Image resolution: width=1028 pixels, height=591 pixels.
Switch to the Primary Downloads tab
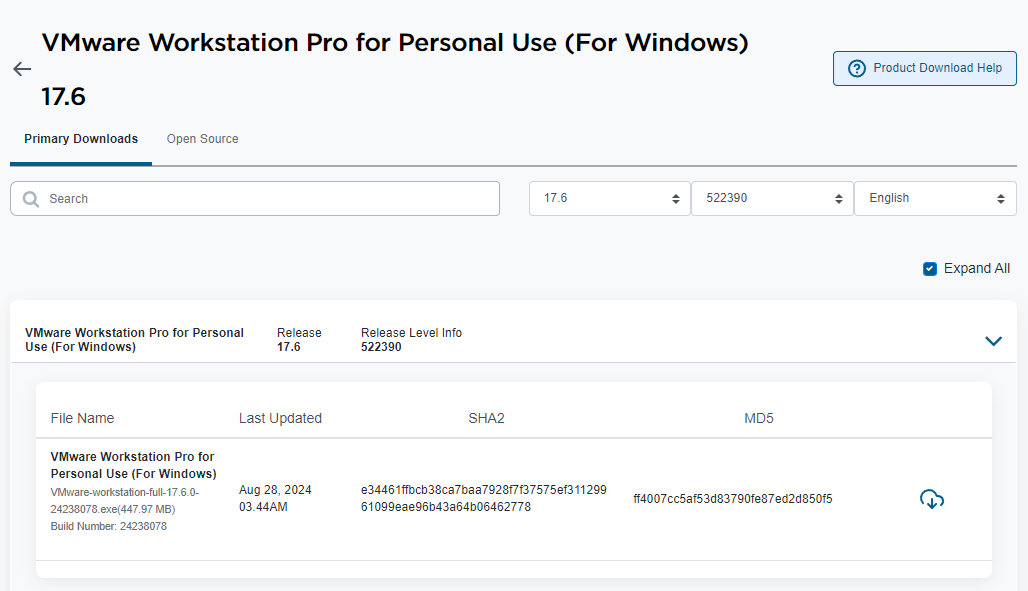click(81, 139)
